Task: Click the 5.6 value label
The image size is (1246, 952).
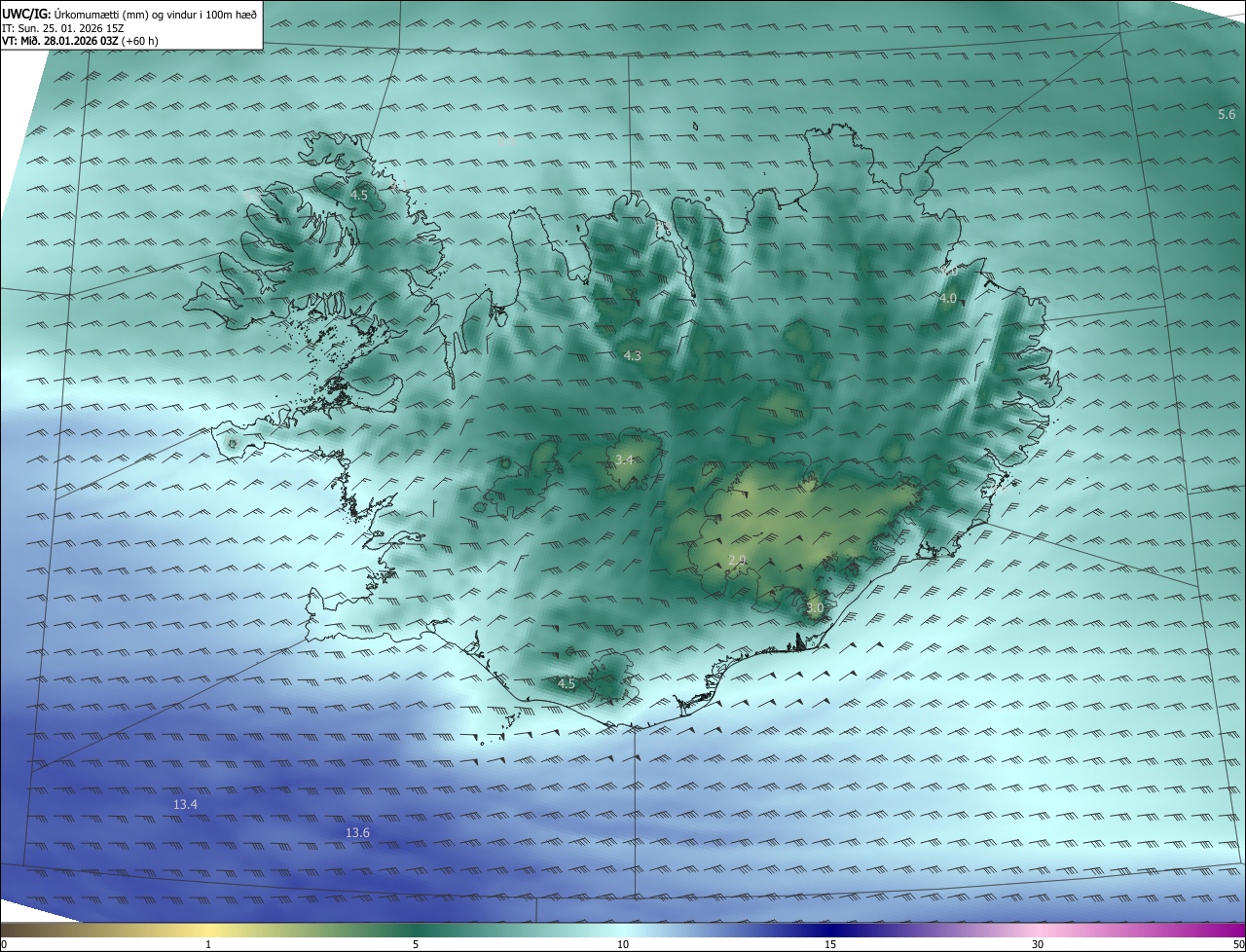Action: coord(1227,115)
